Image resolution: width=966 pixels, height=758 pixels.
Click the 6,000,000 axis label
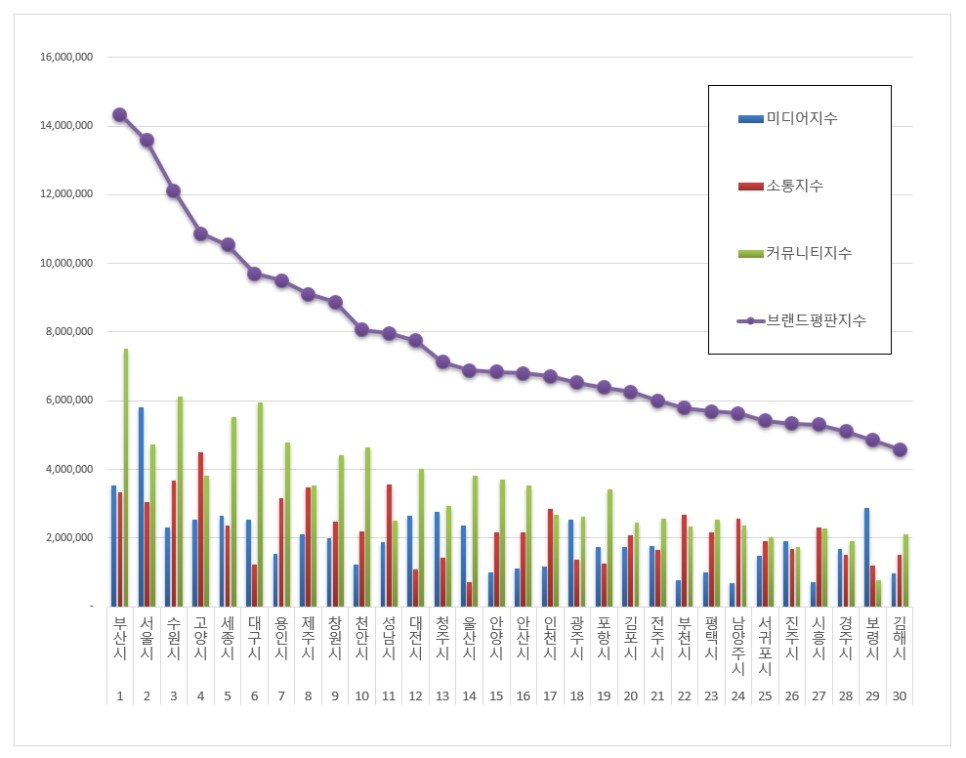[69, 400]
